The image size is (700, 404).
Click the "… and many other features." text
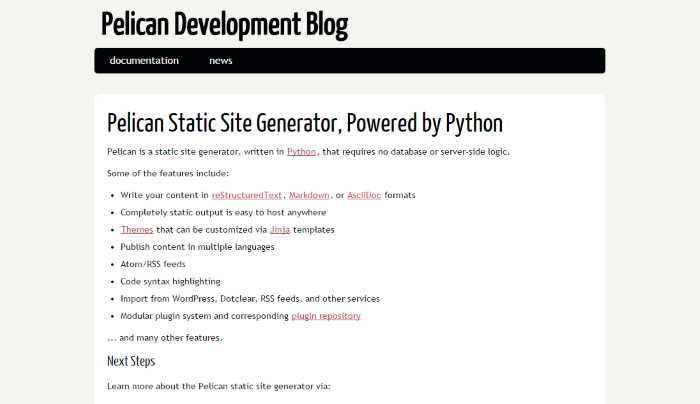click(165, 338)
